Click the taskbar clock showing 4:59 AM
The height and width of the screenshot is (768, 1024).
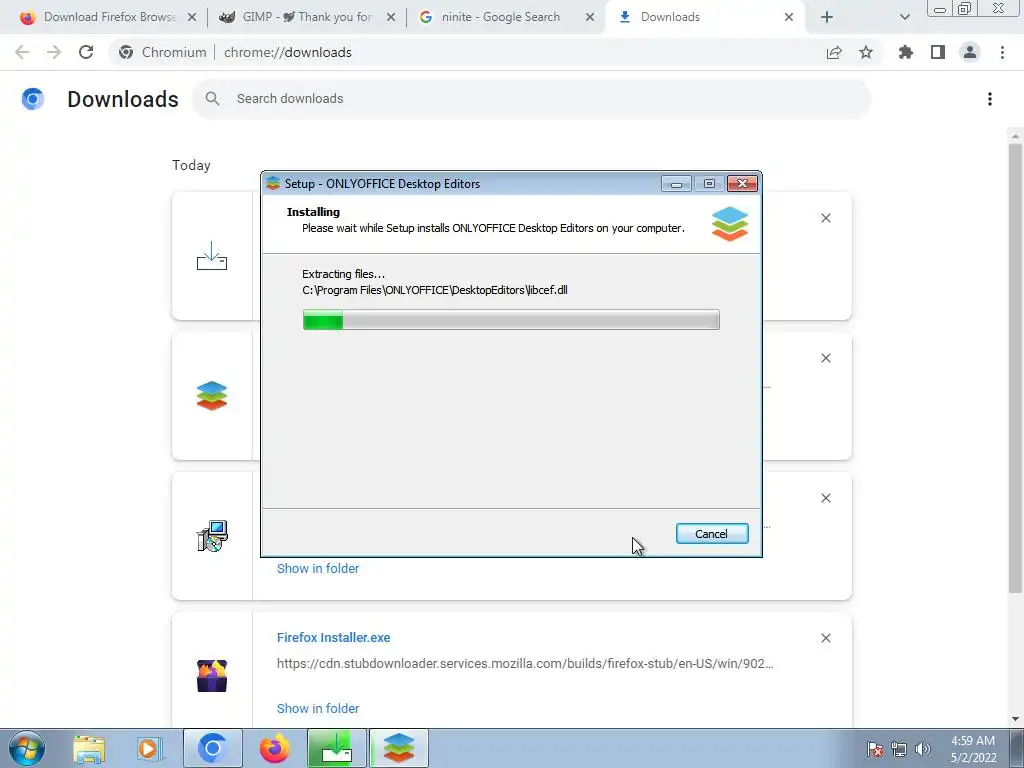pos(973,749)
